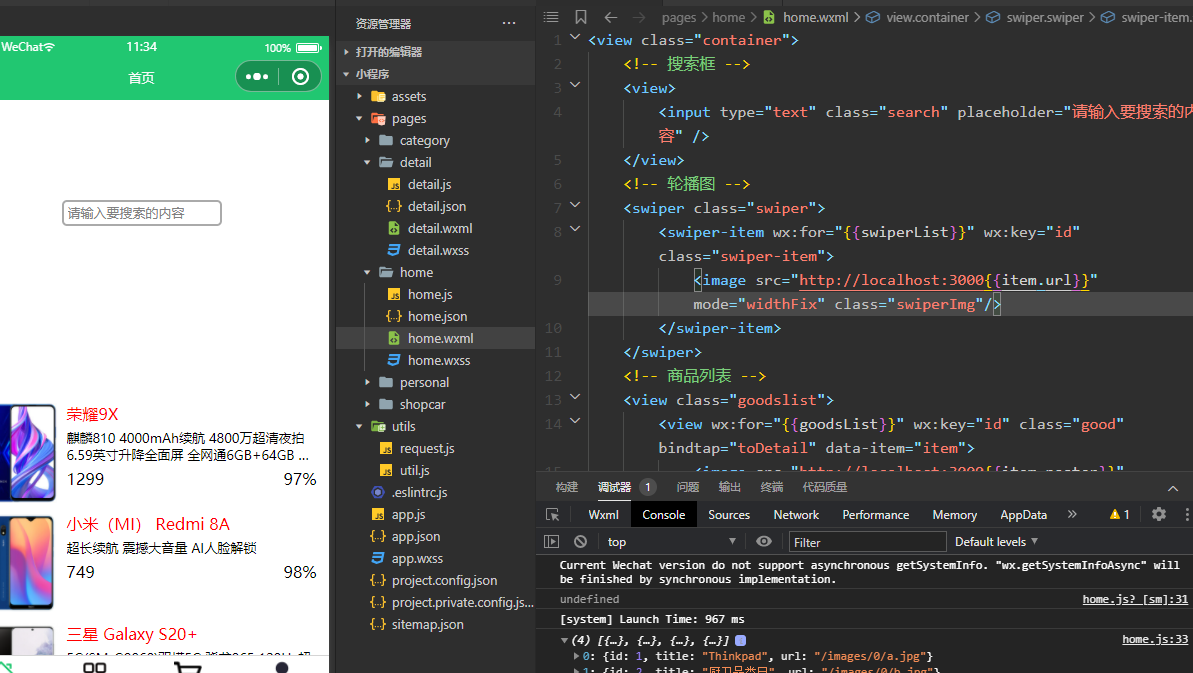
Task: Open the miniprogram three-dot menu capsule
Action: [257, 77]
